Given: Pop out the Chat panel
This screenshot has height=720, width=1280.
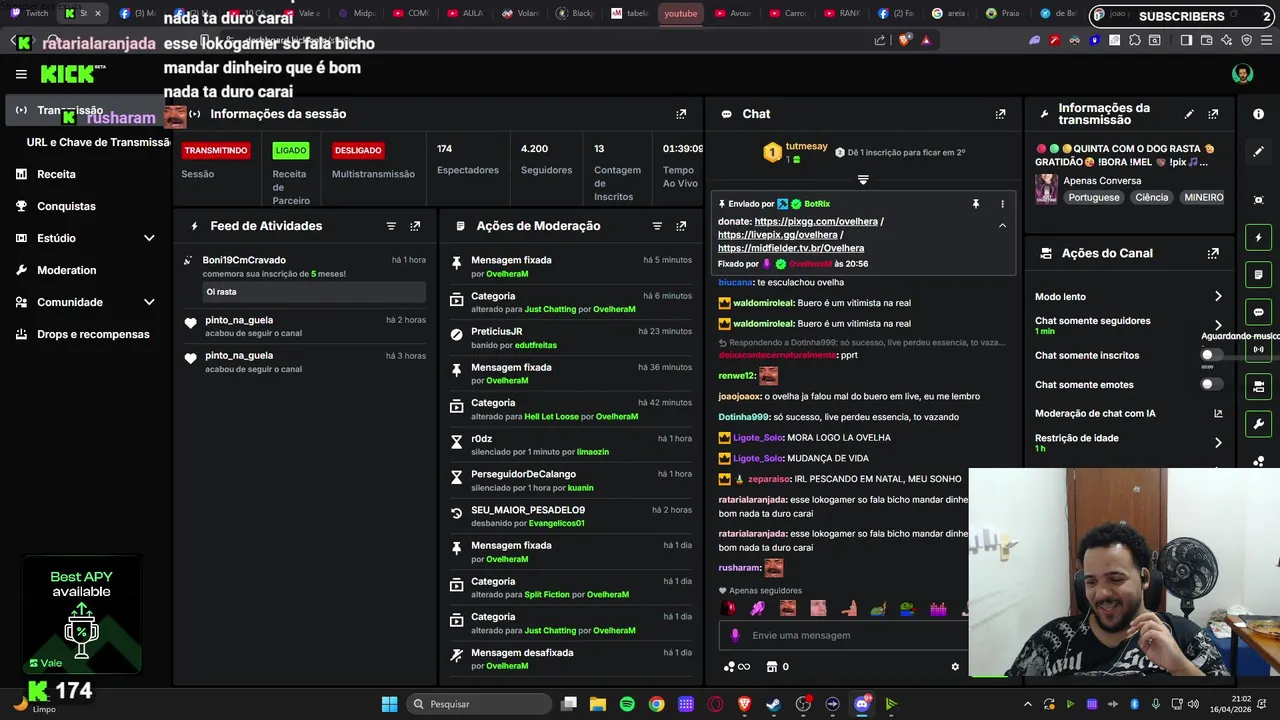Looking at the screenshot, I should tap(1000, 114).
